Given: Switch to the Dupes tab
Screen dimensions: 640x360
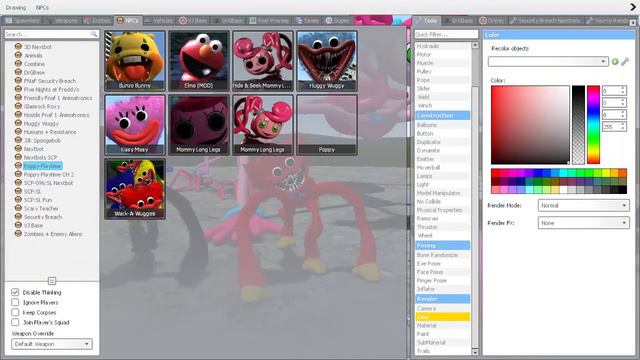Looking at the screenshot, I should (x=338, y=20).
